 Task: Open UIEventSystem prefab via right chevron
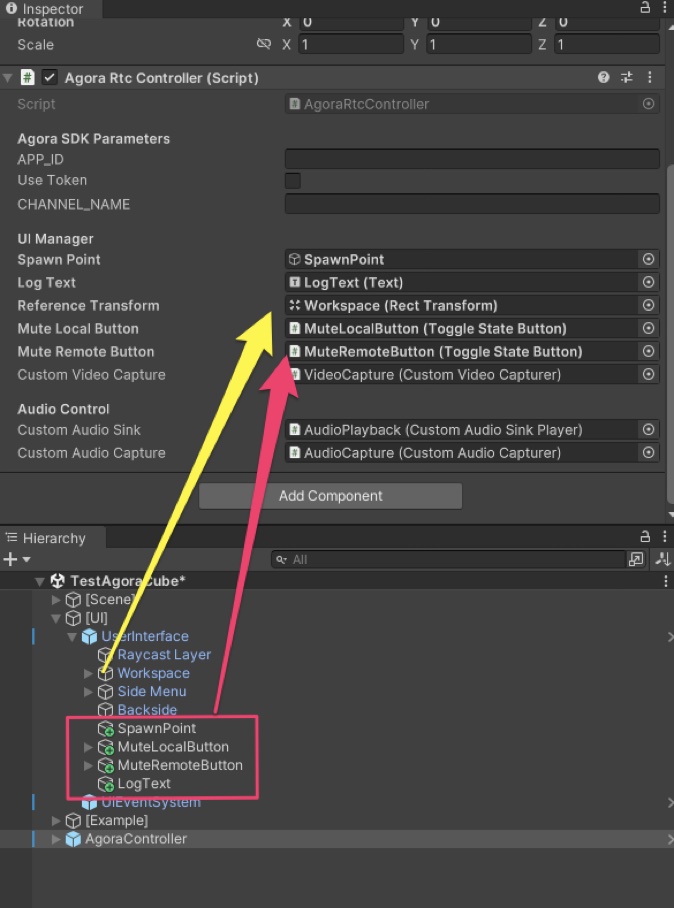670,802
